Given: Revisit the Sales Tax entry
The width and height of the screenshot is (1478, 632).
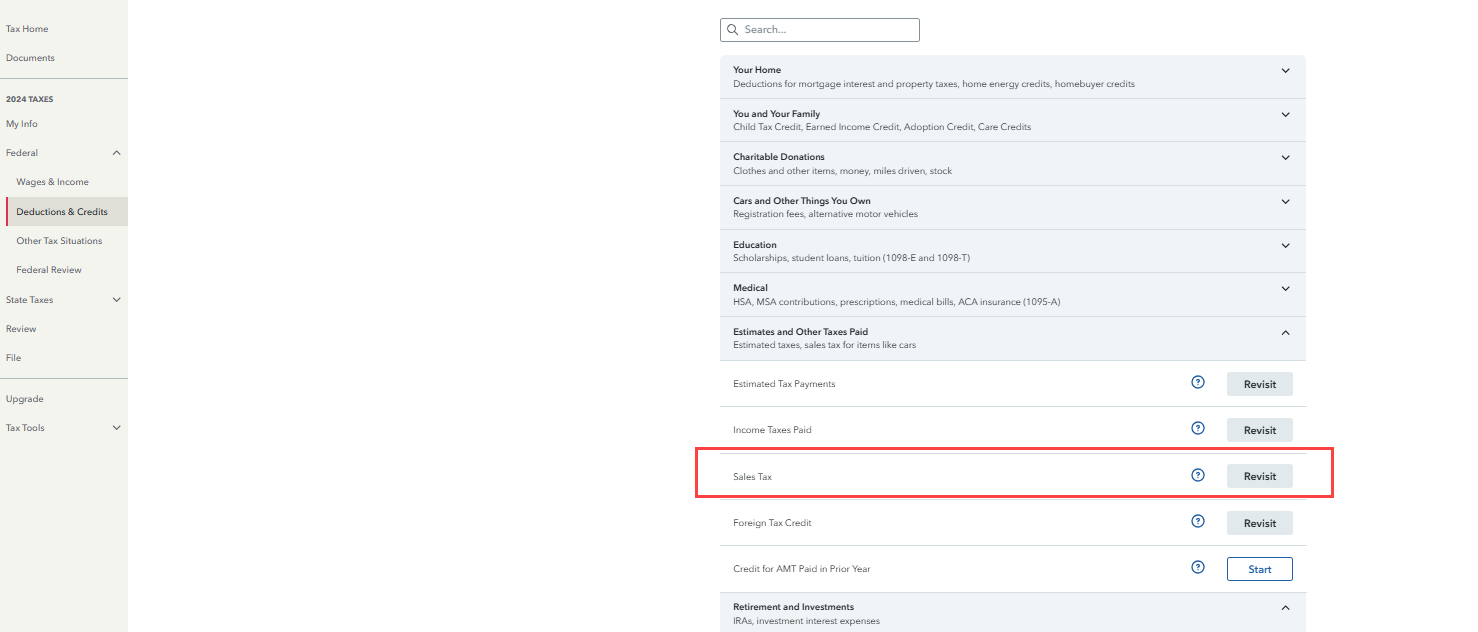Looking at the screenshot, I should [1259, 476].
